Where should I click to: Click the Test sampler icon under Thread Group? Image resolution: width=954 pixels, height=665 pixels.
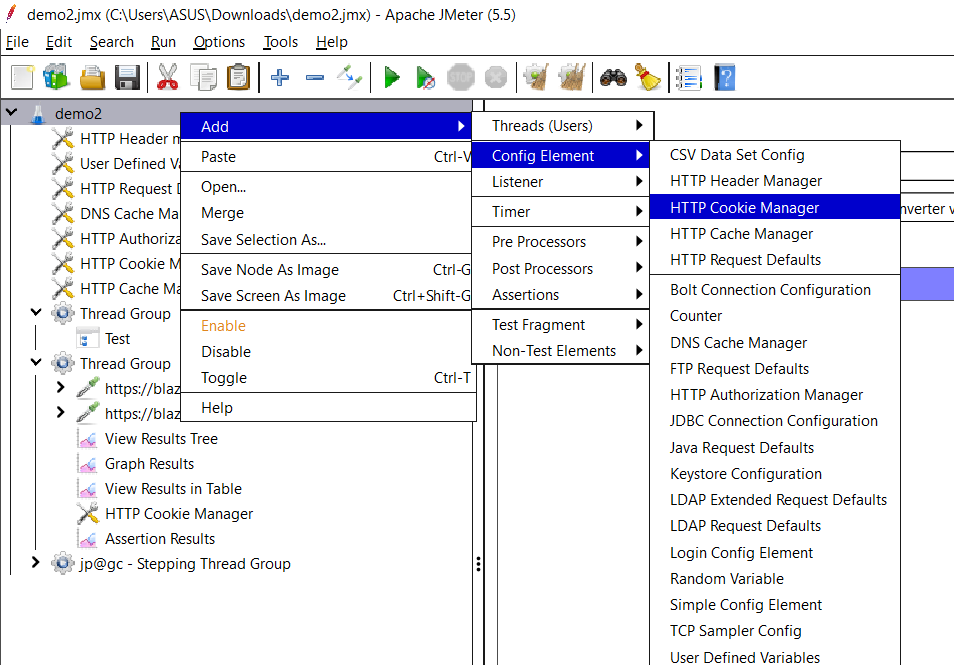(x=88, y=339)
